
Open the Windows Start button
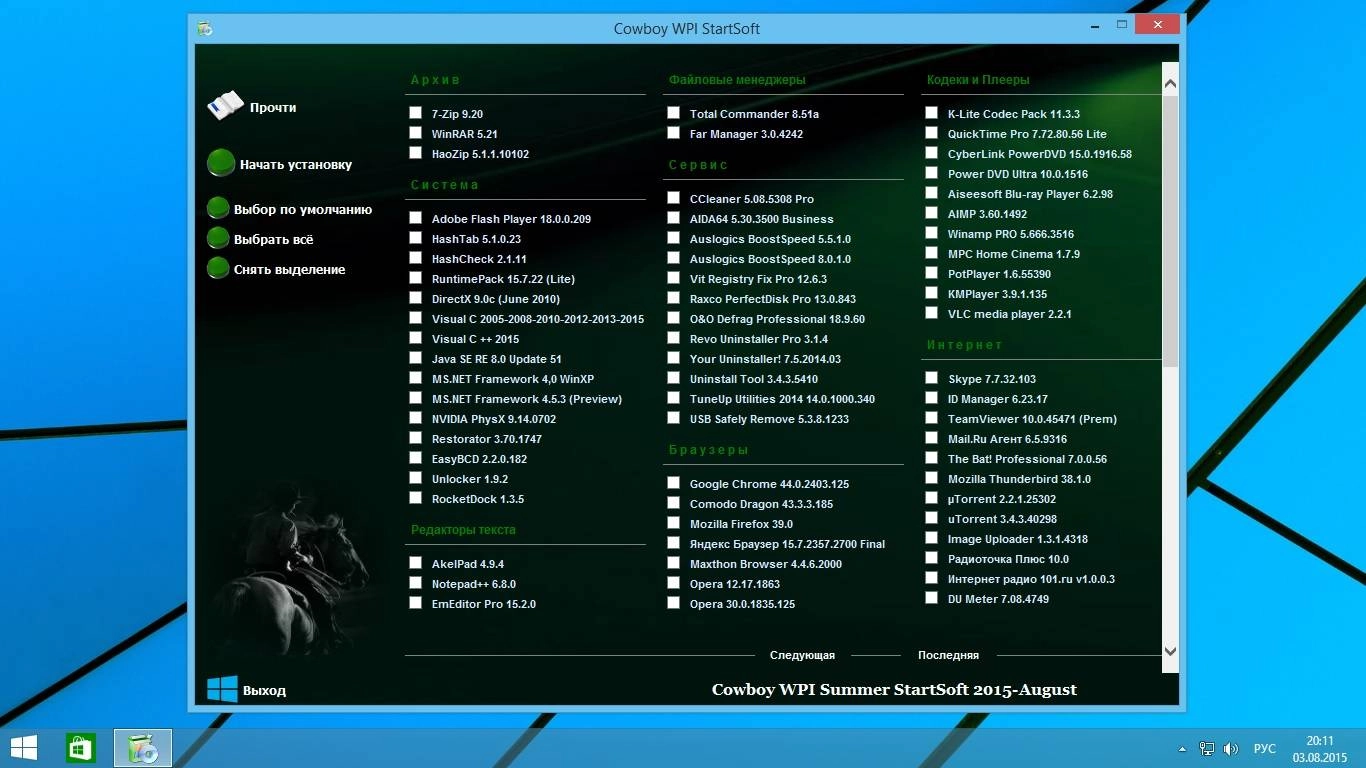(x=24, y=748)
